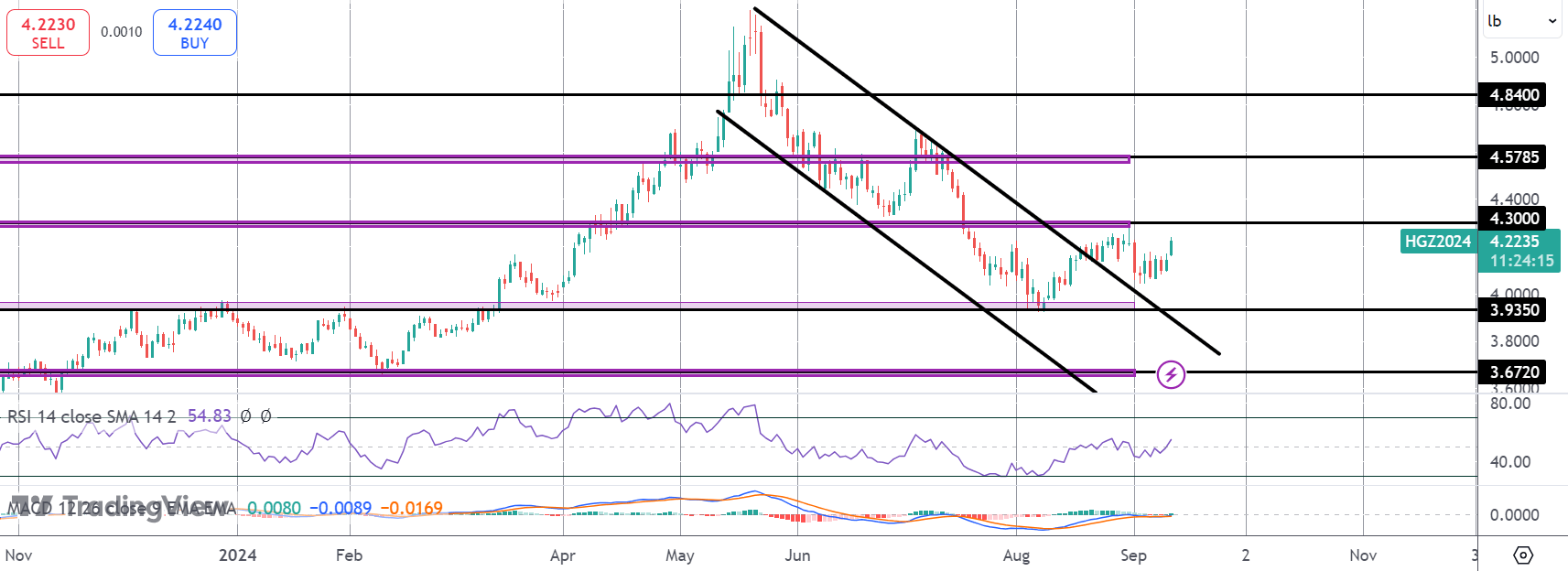1568x571 pixels.
Task: Click the HGZ2024 symbol label
Action: [x=1437, y=242]
